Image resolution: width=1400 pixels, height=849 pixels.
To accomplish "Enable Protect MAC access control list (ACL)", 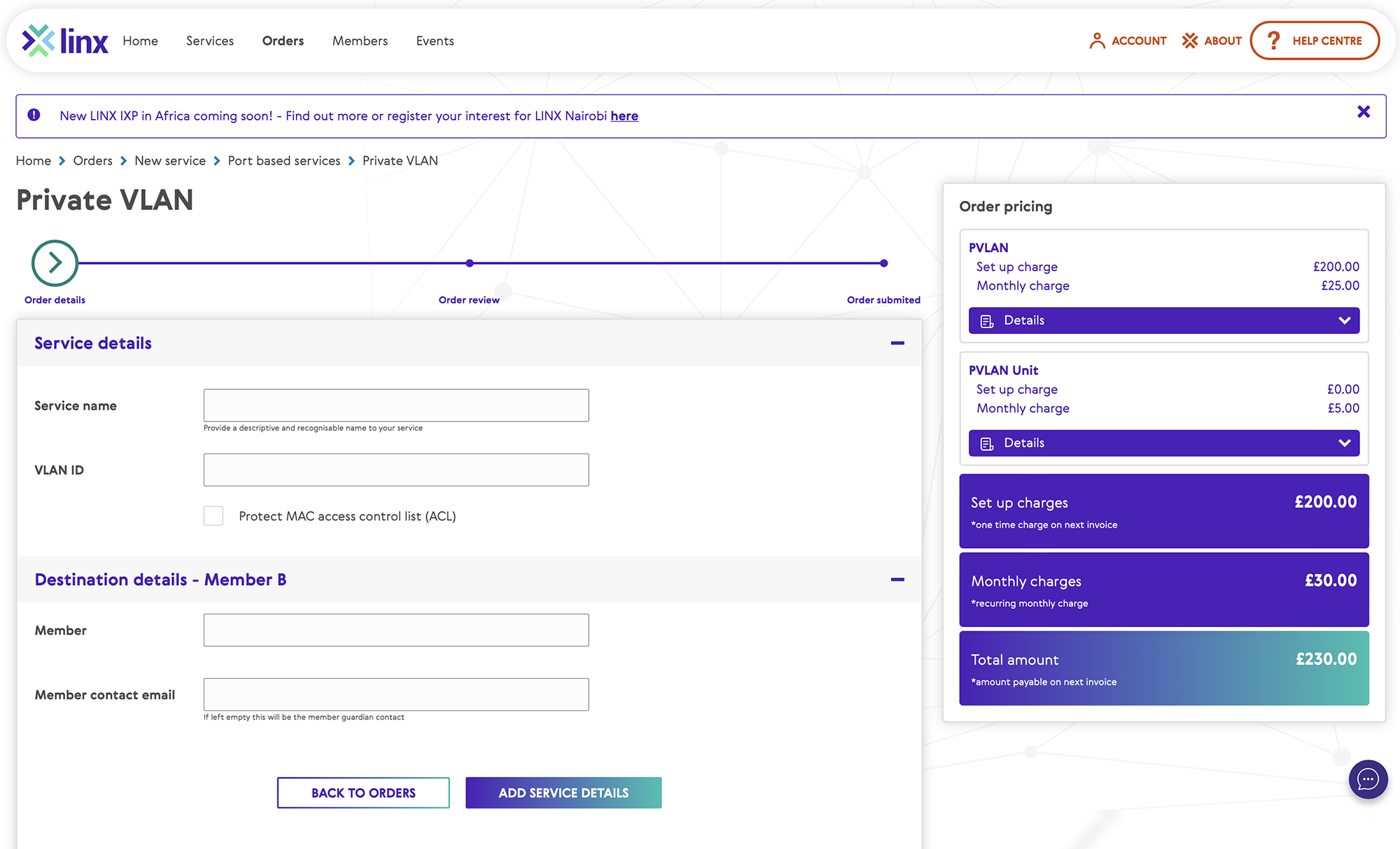I will (213, 516).
